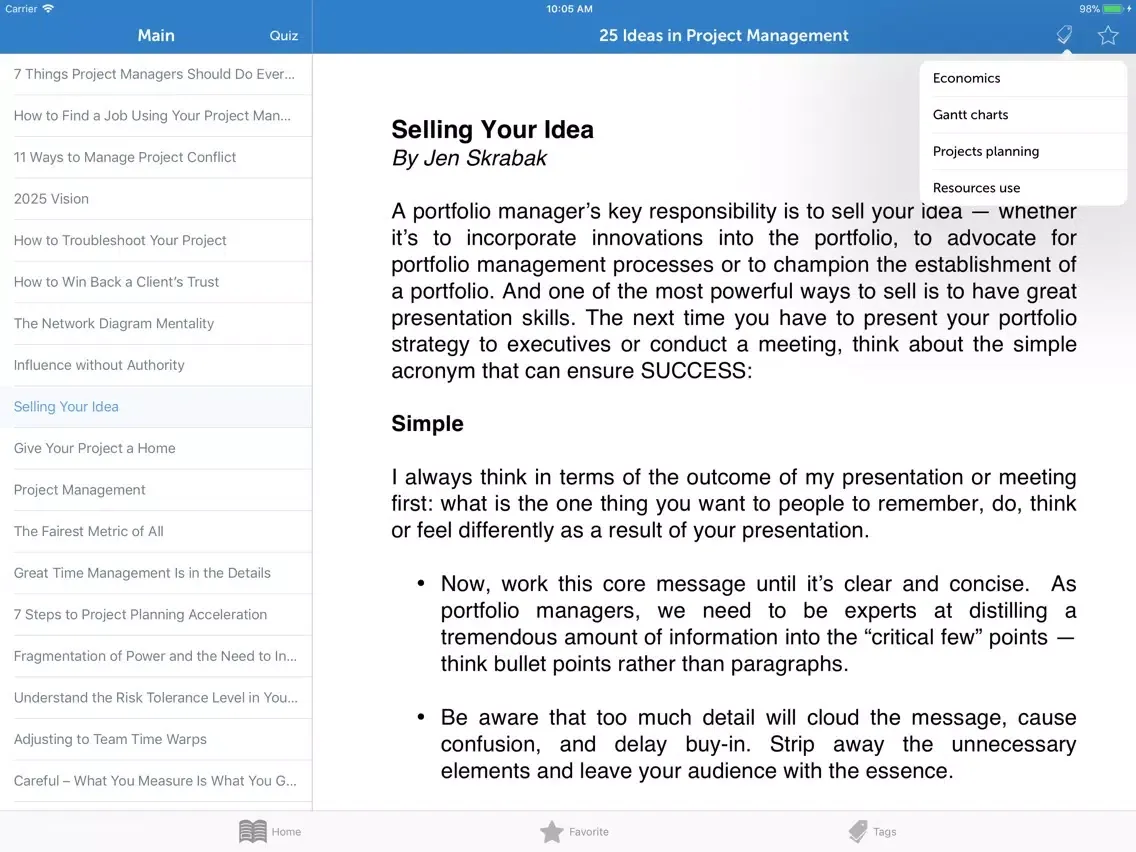
Task: Switch to the Home tab label
Action: click(286, 832)
